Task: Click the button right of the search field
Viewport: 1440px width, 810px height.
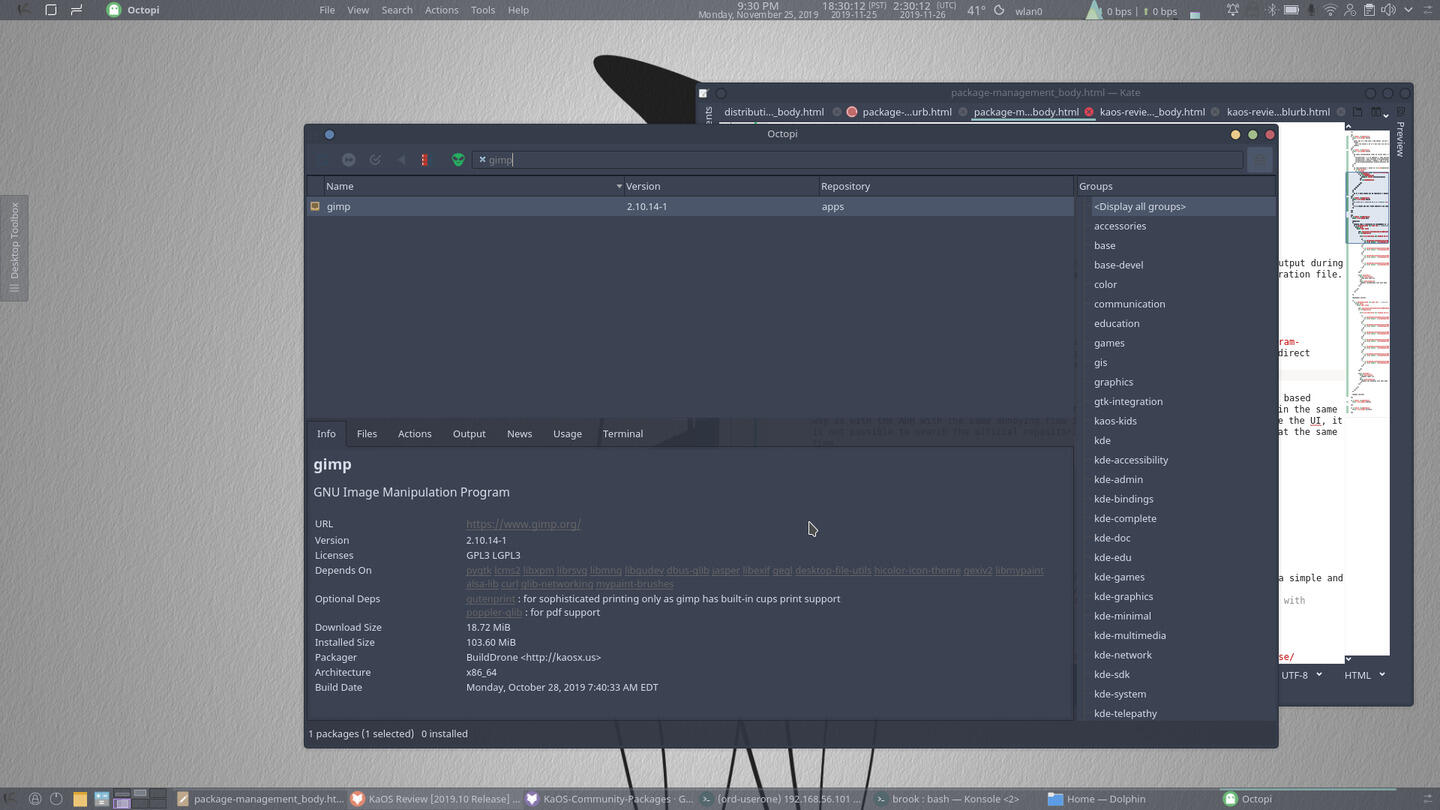Action: 1260,160
